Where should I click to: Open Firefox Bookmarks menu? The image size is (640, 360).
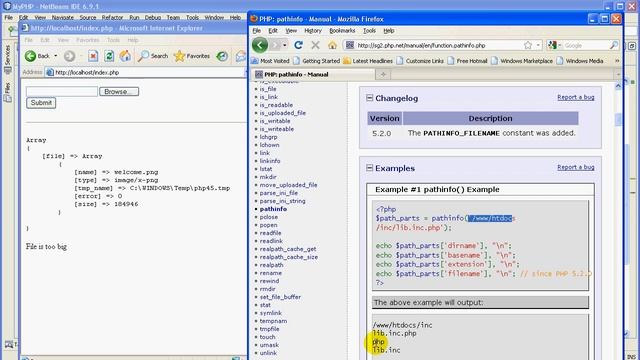[x=342, y=31]
